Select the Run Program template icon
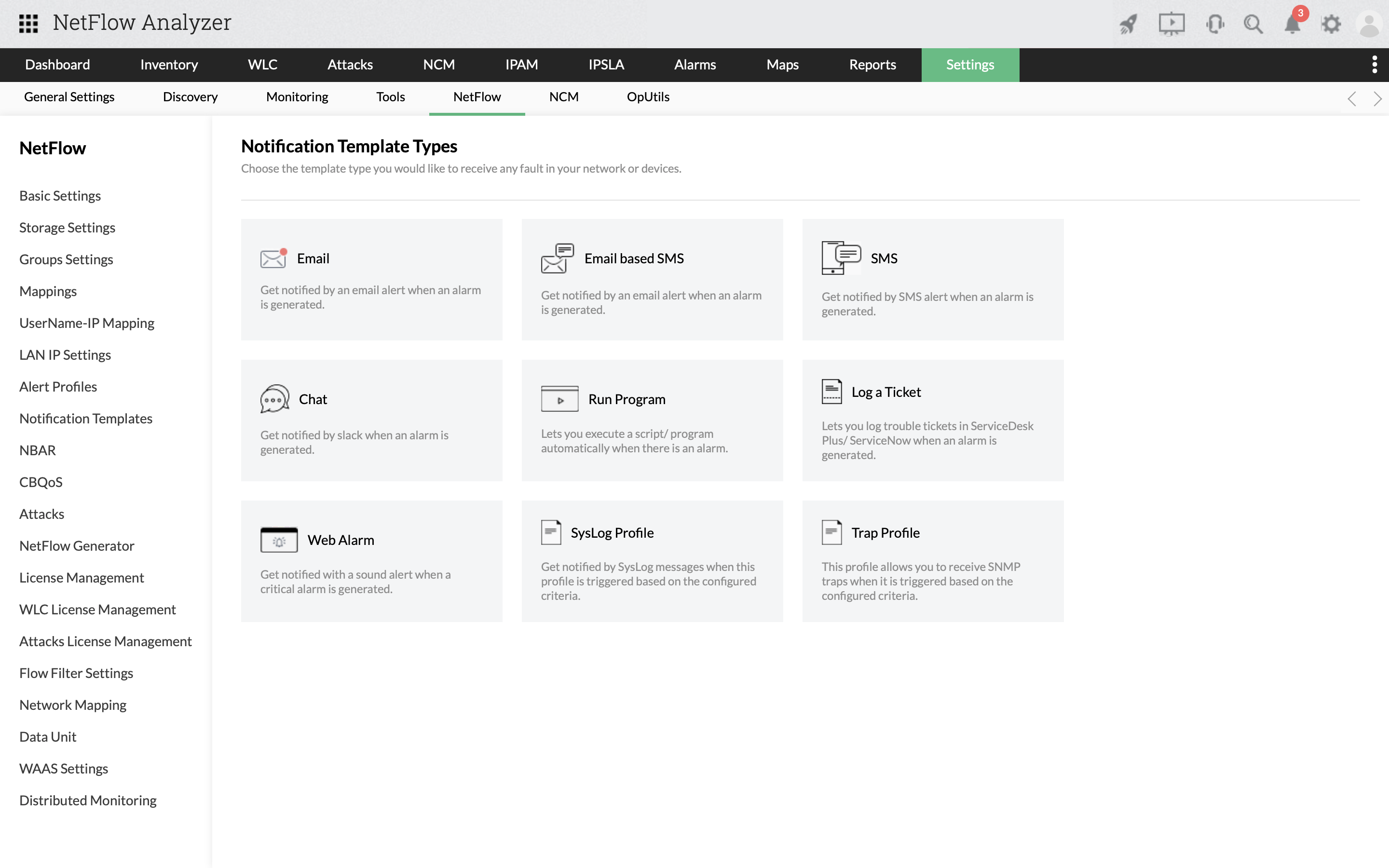 [x=559, y=399]
